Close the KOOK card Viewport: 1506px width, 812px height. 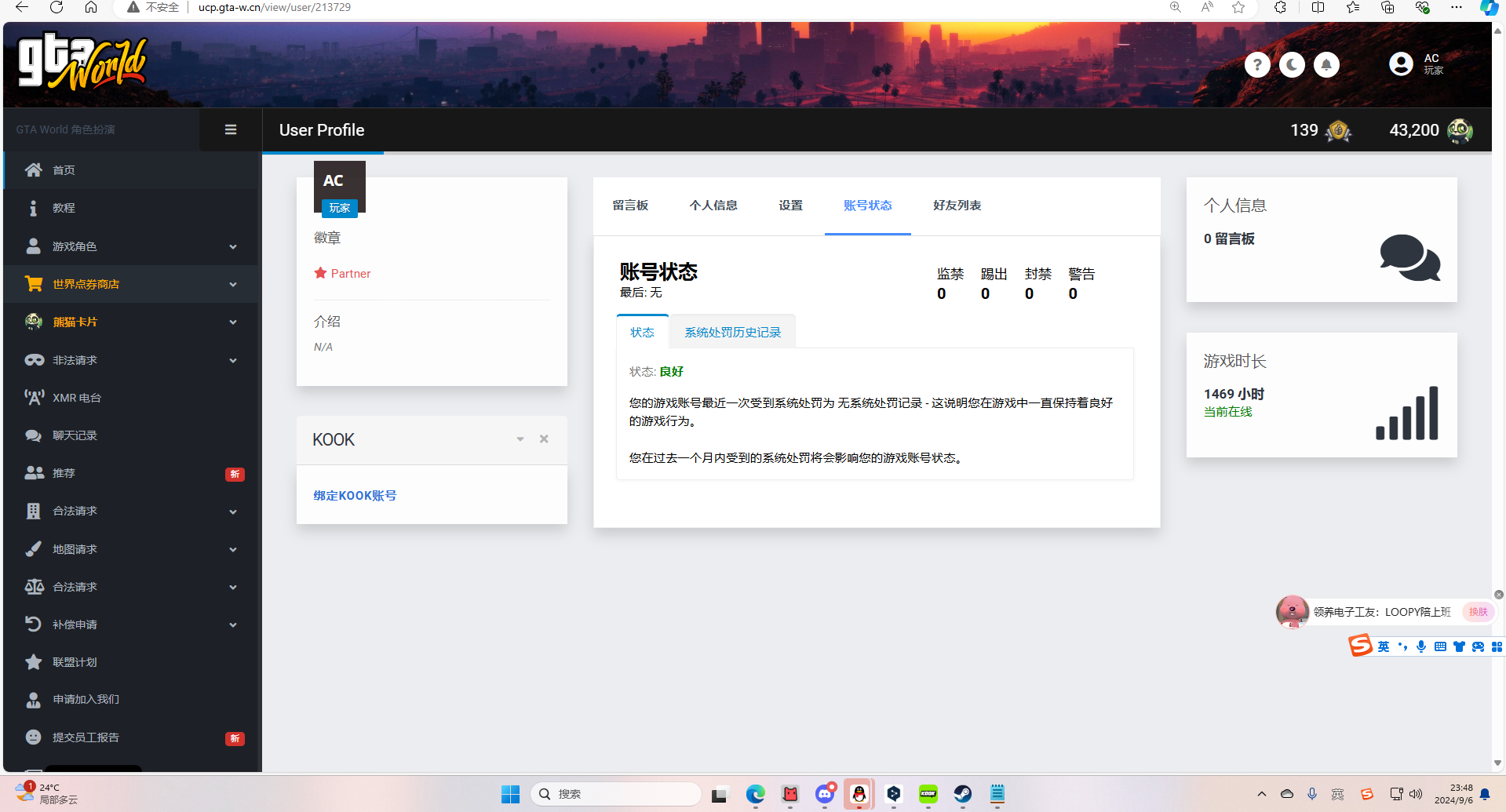[x=544, y=439]
